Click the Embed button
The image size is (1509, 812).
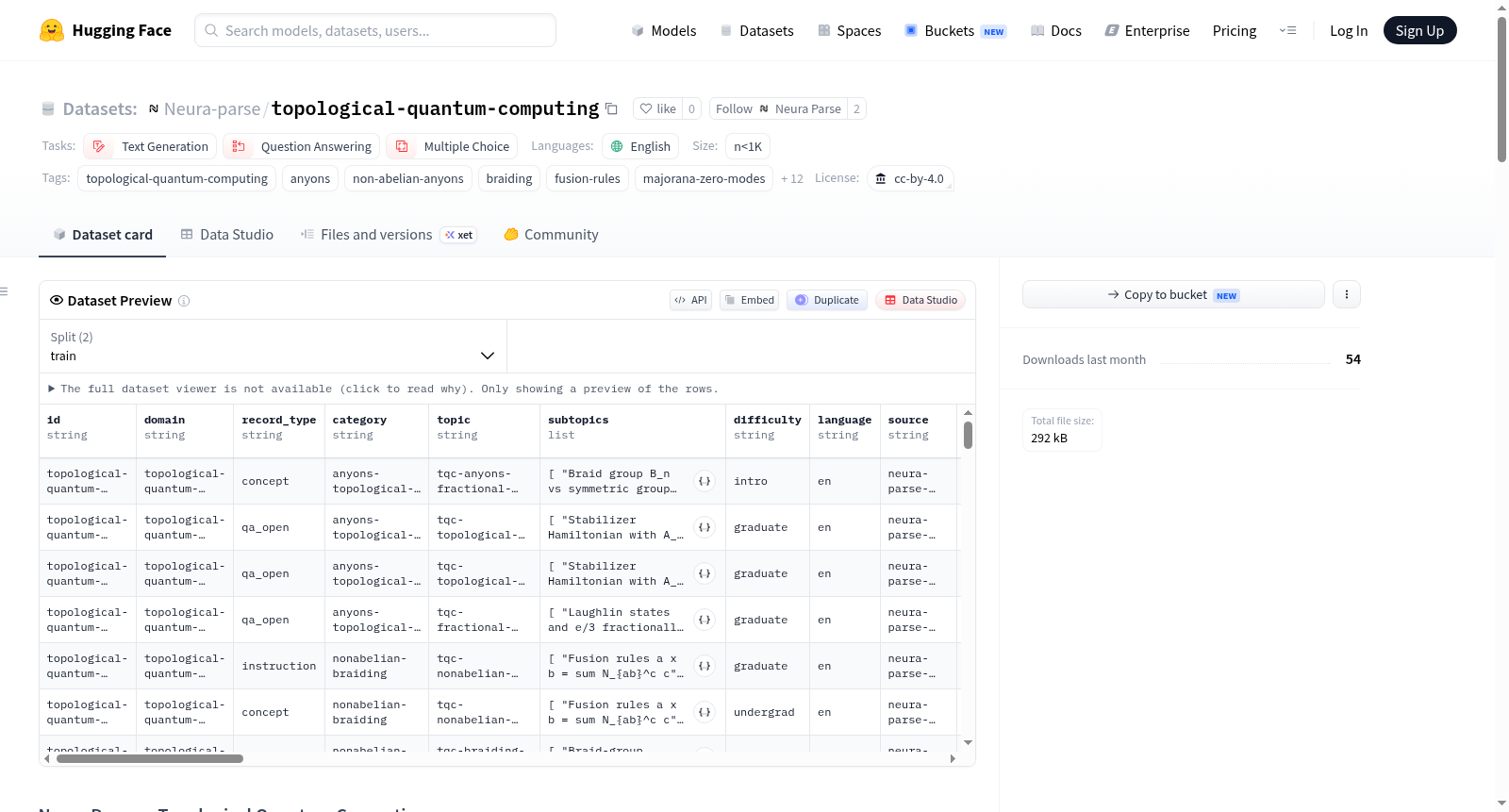749,300
